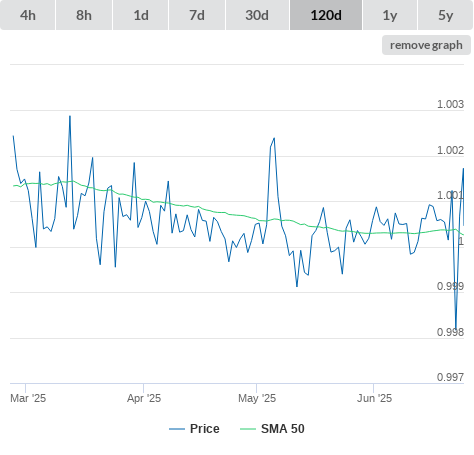The image size is (474, 455).
Task: Switch chart to 1y range
Action: (390, 15)
